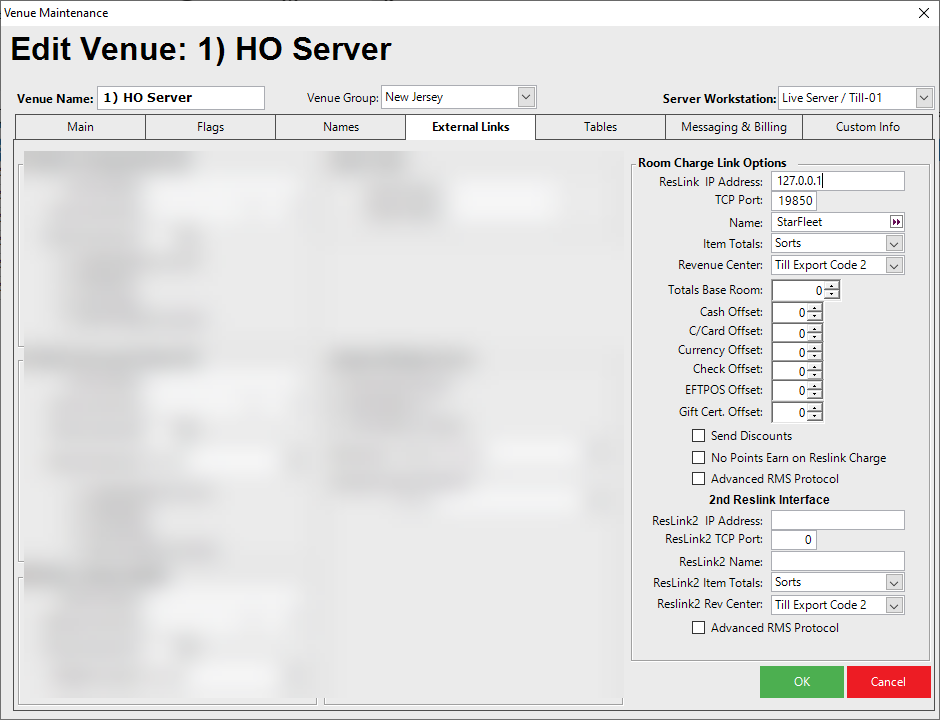Viewport: 940px width, 720px height.
Task: Increase the C/Card Offset value
Action: pos(815,327)
